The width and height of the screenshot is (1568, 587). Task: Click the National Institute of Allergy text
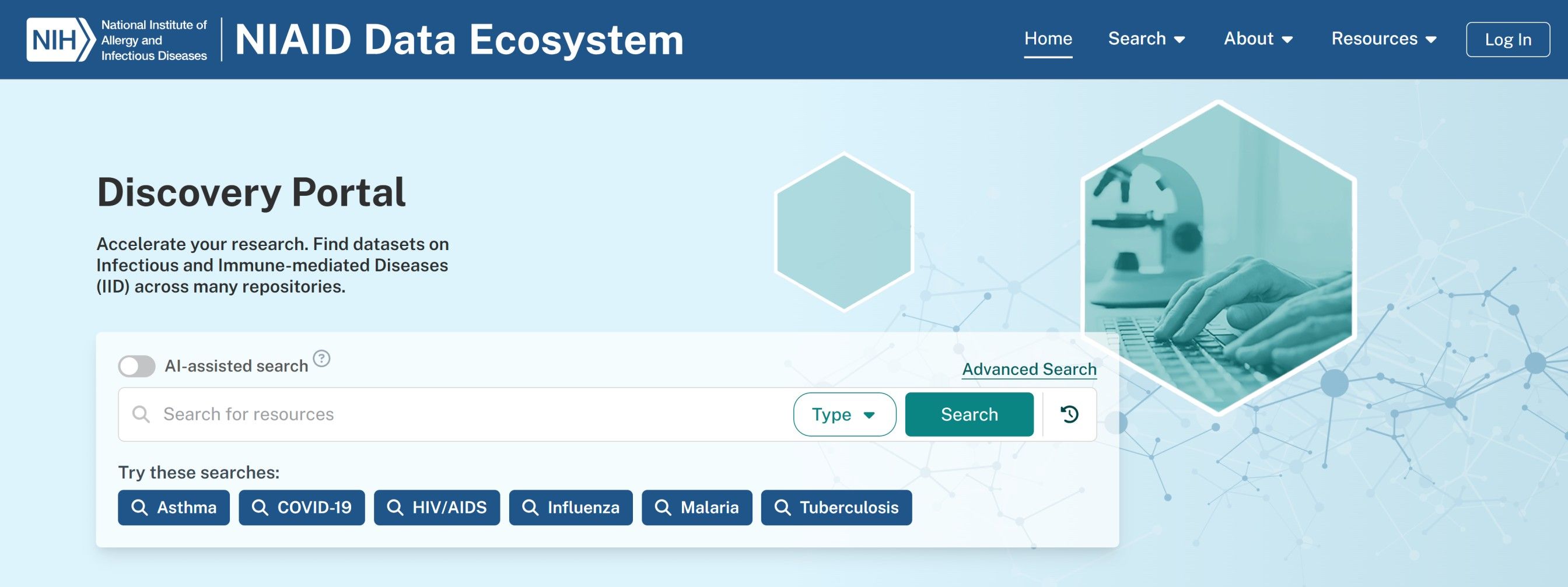pos(154,40)
